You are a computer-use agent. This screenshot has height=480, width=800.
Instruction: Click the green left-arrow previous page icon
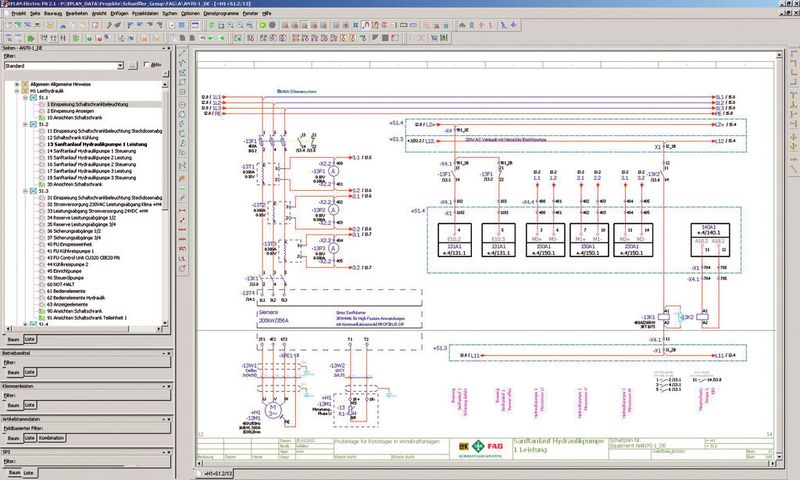[x=212, y=38]
